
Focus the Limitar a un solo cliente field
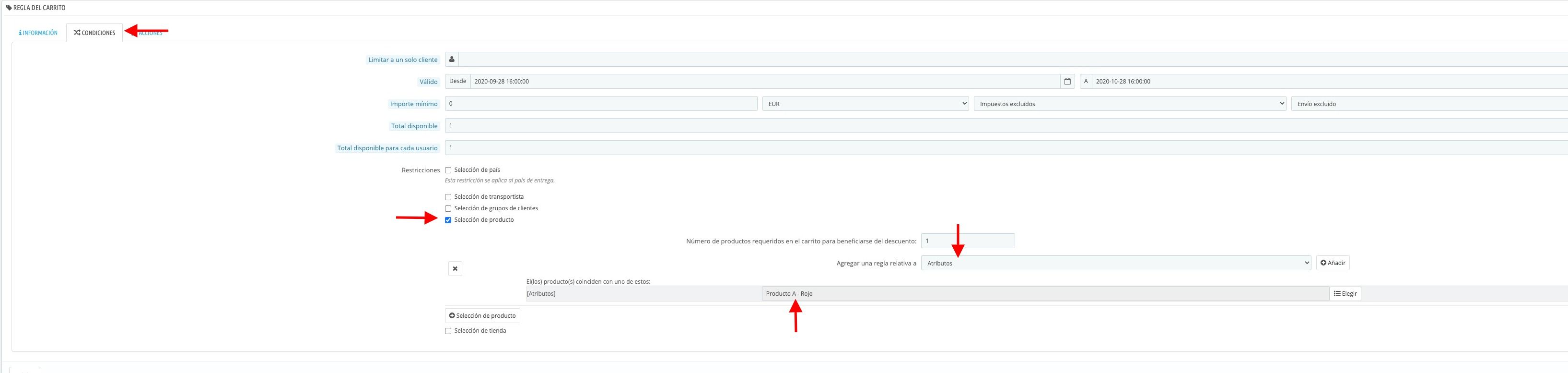tap(1013, 60)
